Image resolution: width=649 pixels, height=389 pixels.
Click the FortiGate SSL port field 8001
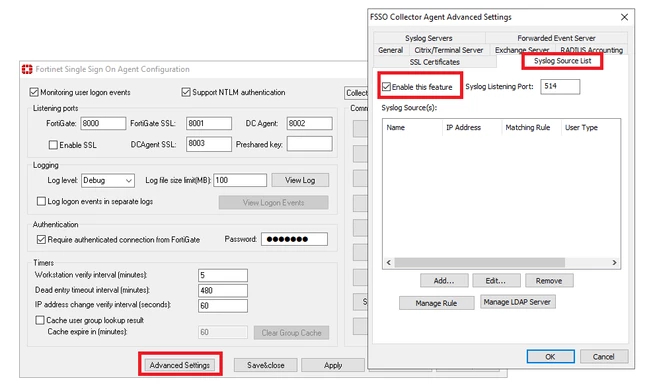coord(209,123)
